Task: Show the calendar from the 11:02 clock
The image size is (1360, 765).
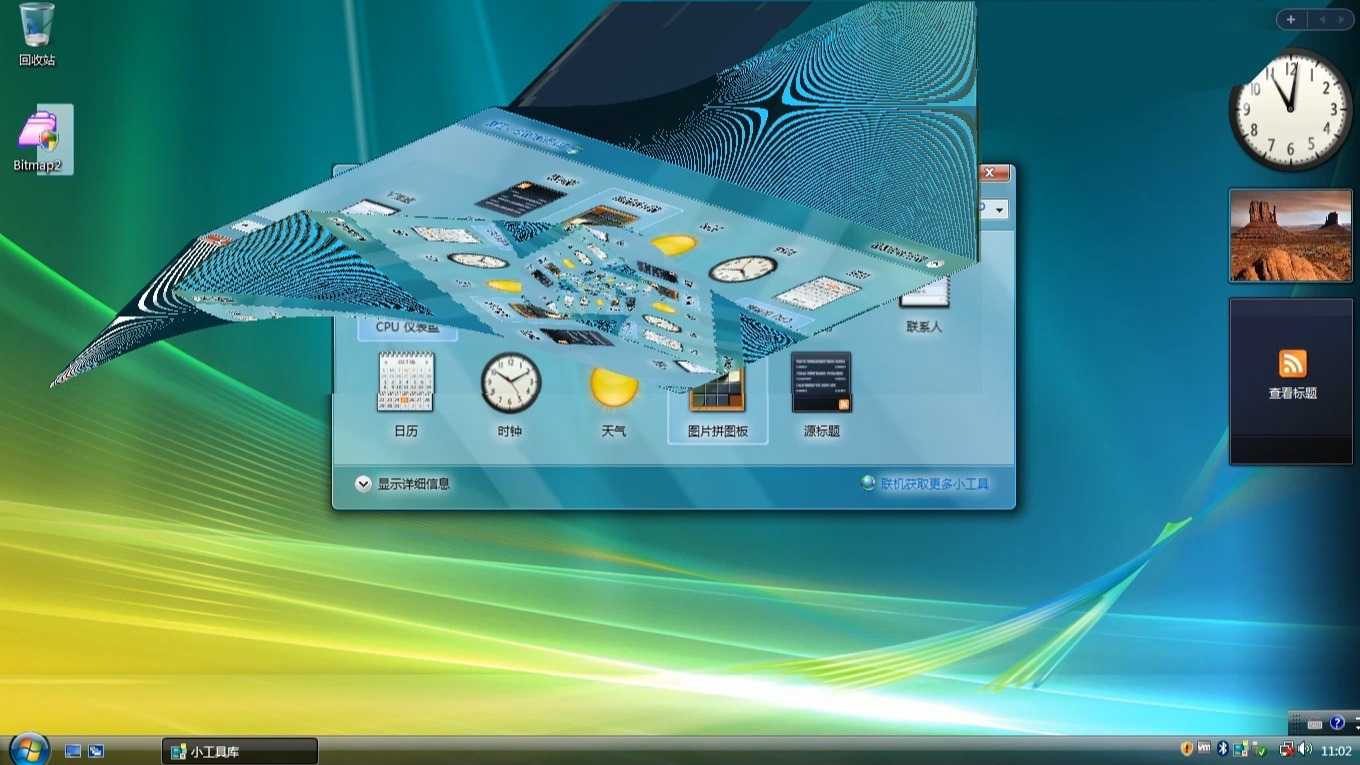Action: click(1336, 751)
